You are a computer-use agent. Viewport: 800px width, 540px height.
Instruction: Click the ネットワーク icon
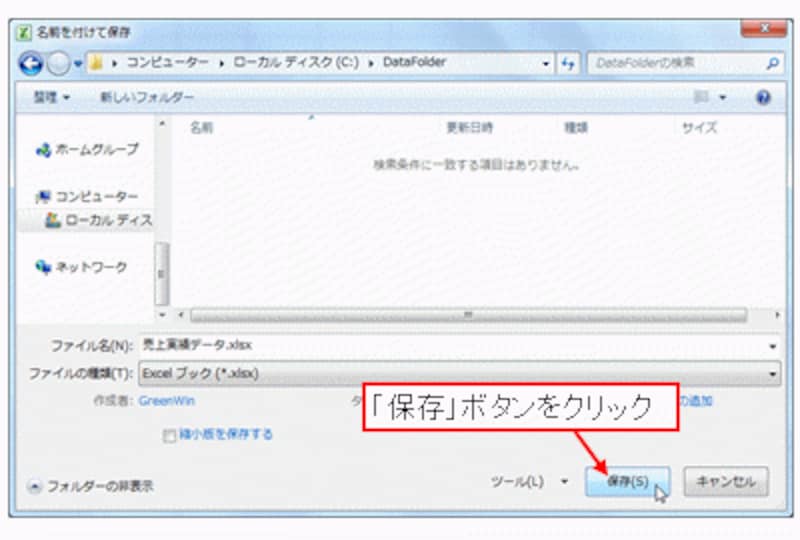click(44, 267)
